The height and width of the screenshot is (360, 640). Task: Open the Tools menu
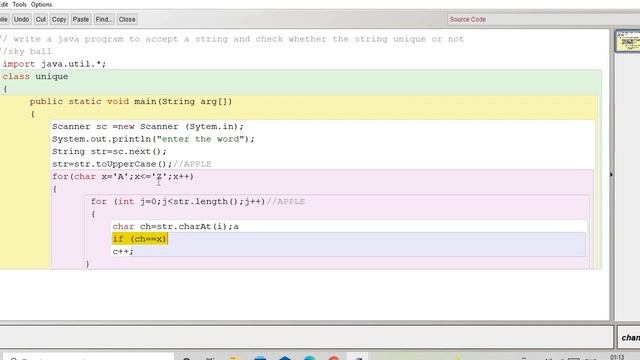tap(19, 4)
